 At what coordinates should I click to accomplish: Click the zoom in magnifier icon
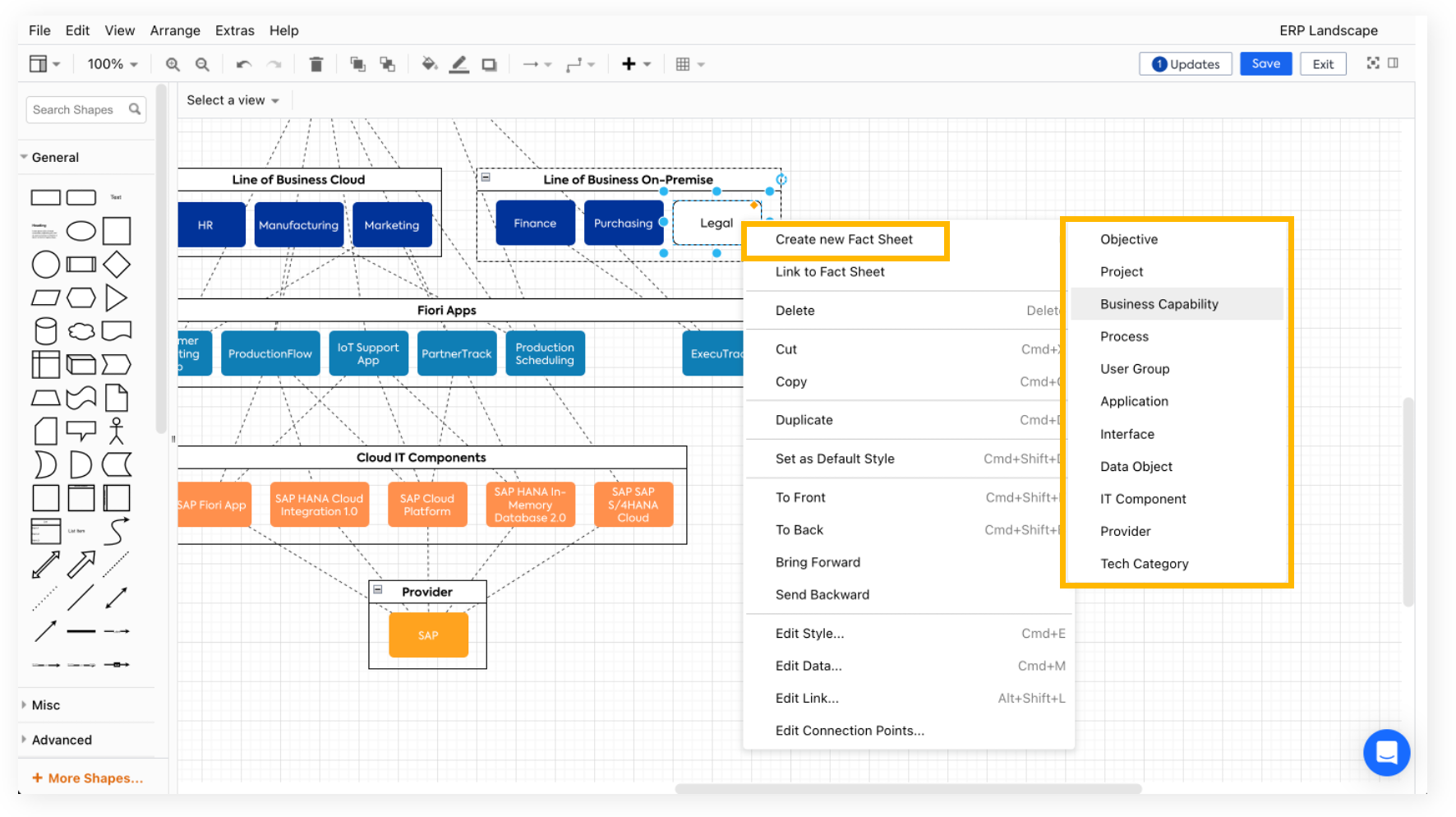pyautogui.click(x=173, y=64)
